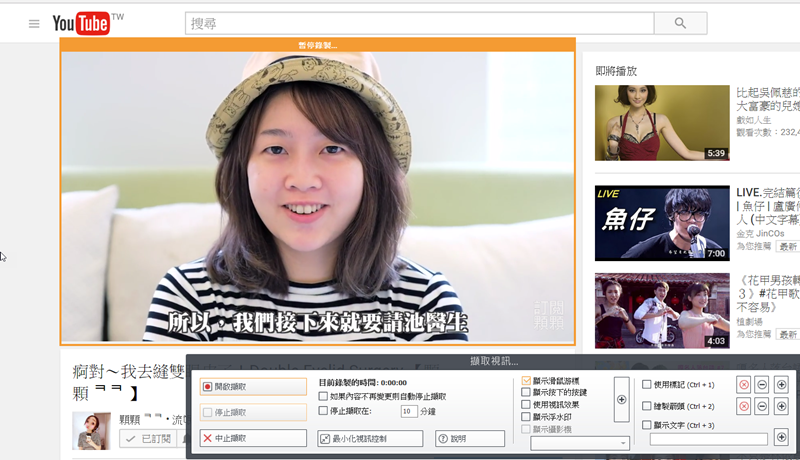Open the YouTube hamburger guide menu
800x460 pixels.
[34, 23]
